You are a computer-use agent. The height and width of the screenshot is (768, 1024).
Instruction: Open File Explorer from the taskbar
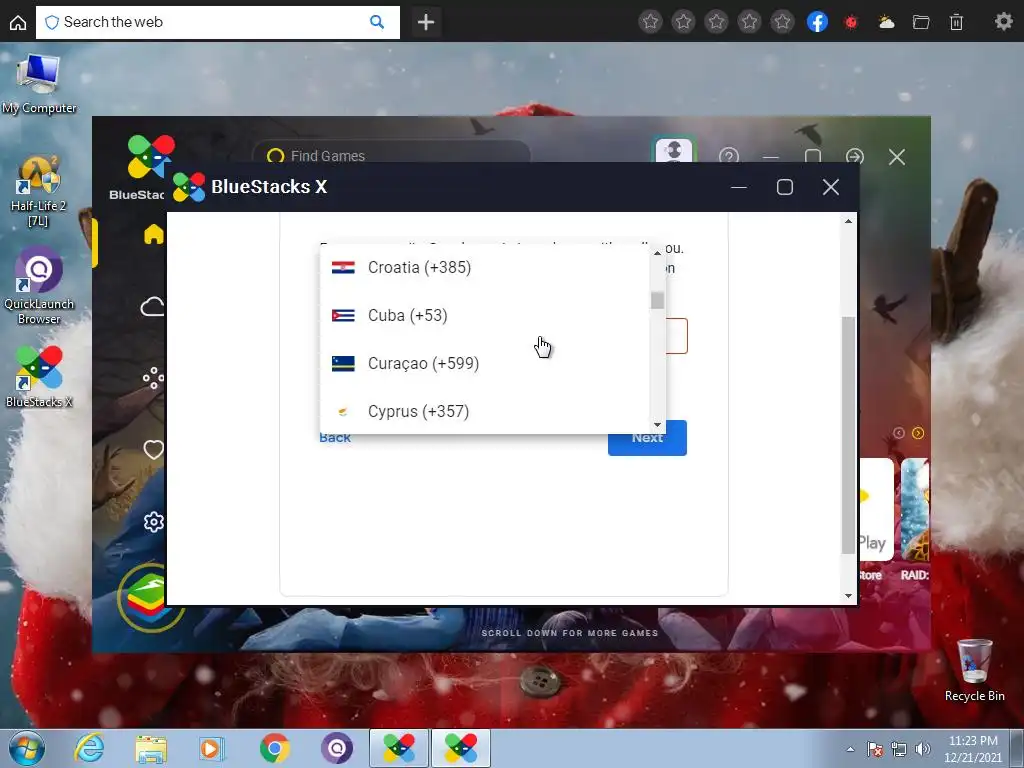pos(151,748)
